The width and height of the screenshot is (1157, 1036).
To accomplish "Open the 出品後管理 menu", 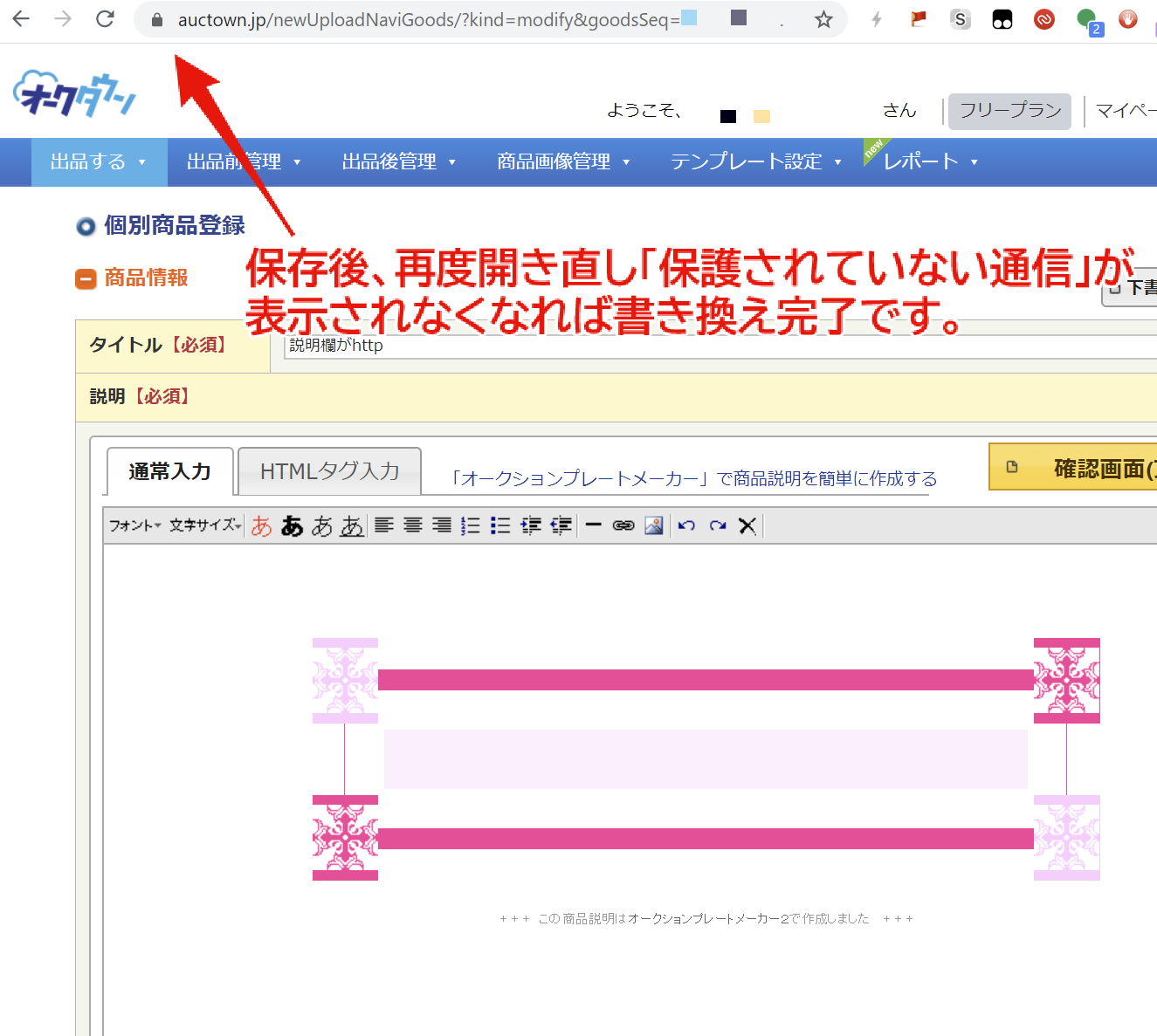I will 399,161.
